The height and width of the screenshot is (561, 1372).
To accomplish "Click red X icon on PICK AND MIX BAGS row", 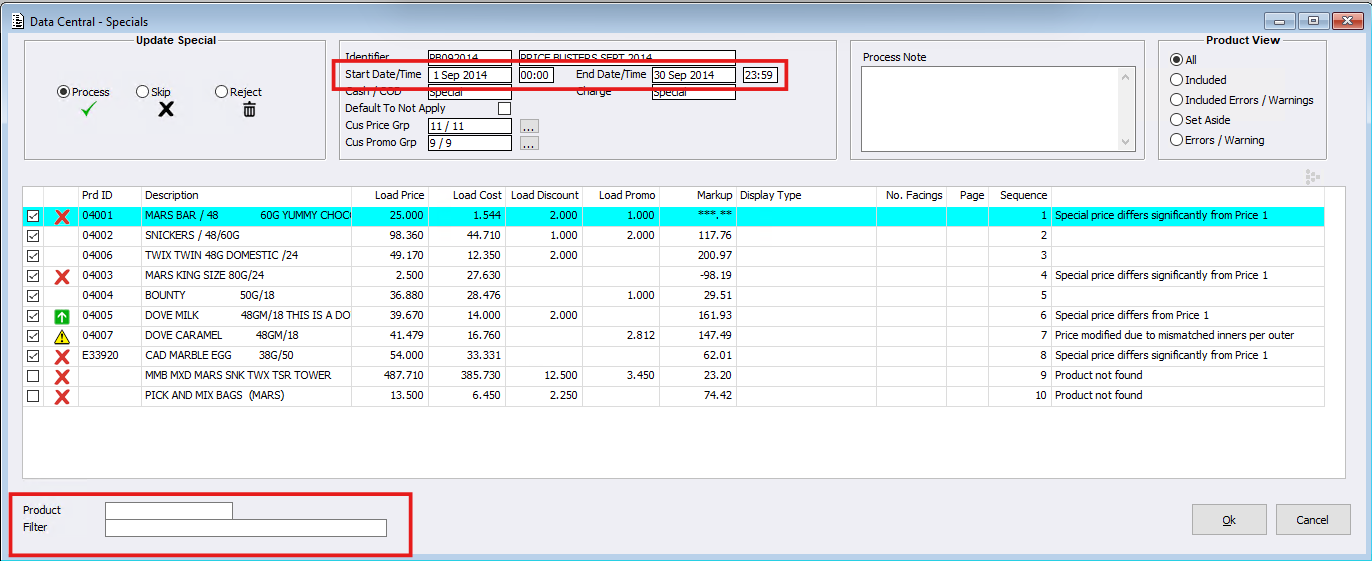I will [x=62, y=396].
